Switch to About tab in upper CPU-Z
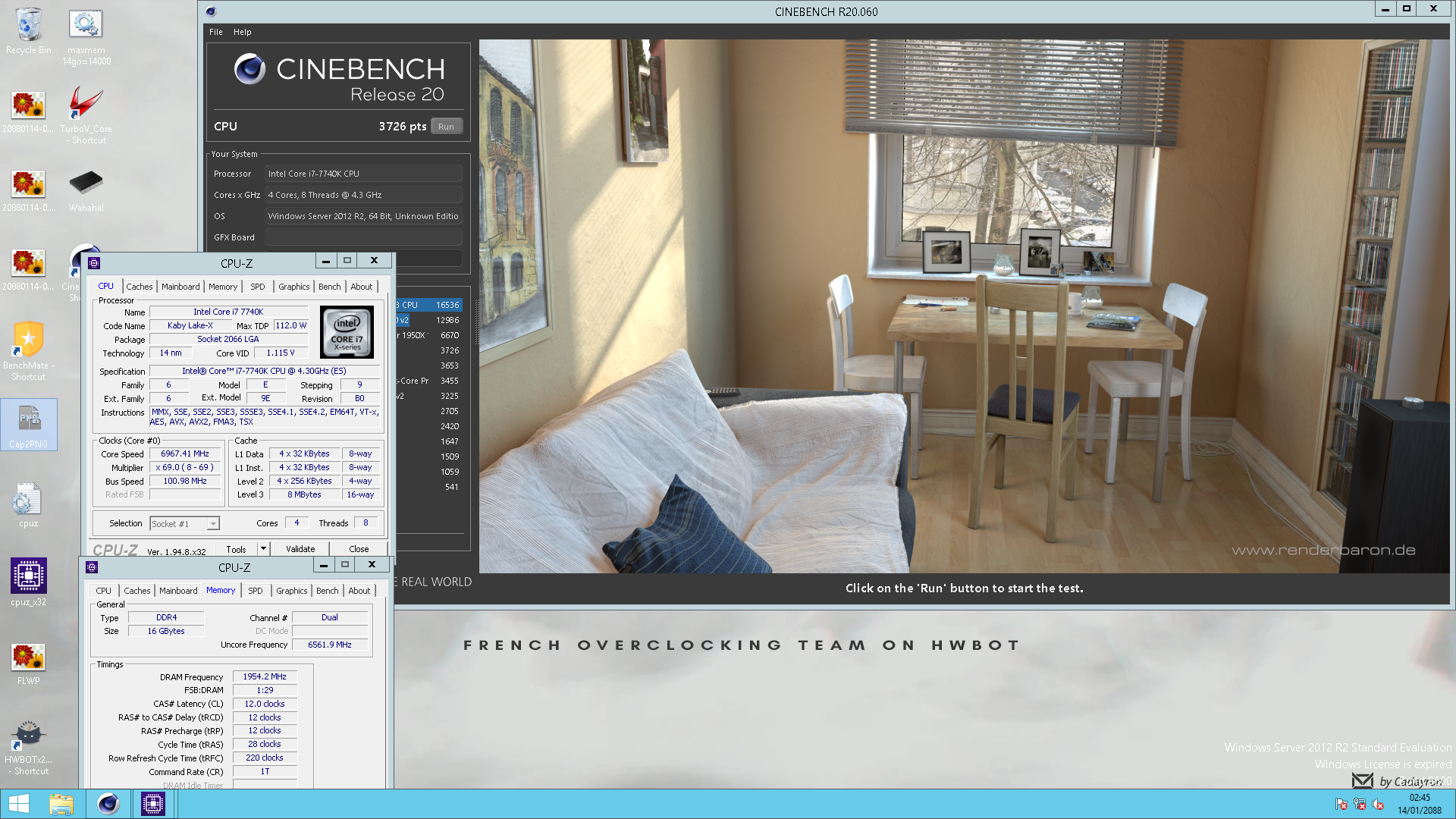The width and height of the screenshot is (1456, 819). pyautogui.click(x=361, y=287)
